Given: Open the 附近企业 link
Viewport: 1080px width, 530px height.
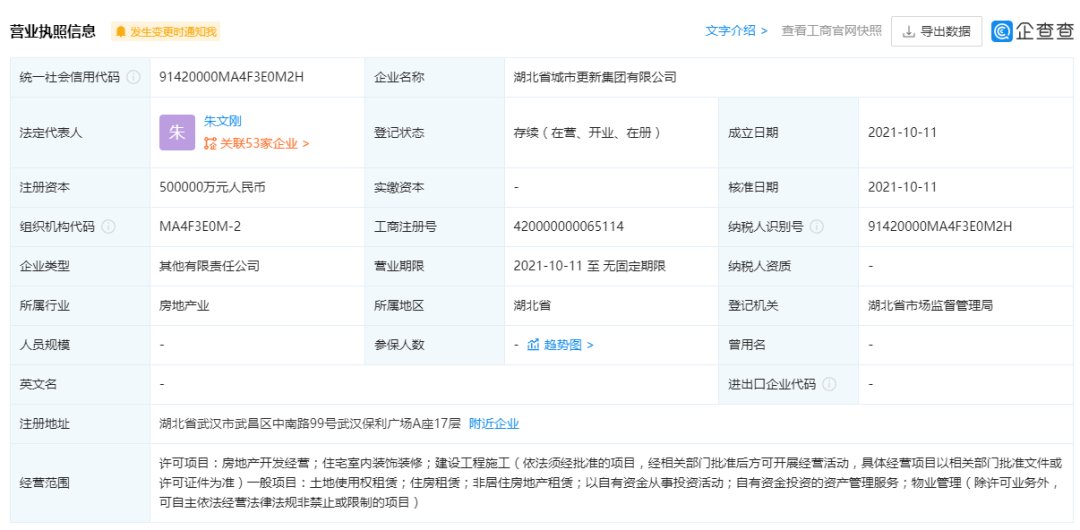Looking at the screenshot, I should (x=494, y=424).
